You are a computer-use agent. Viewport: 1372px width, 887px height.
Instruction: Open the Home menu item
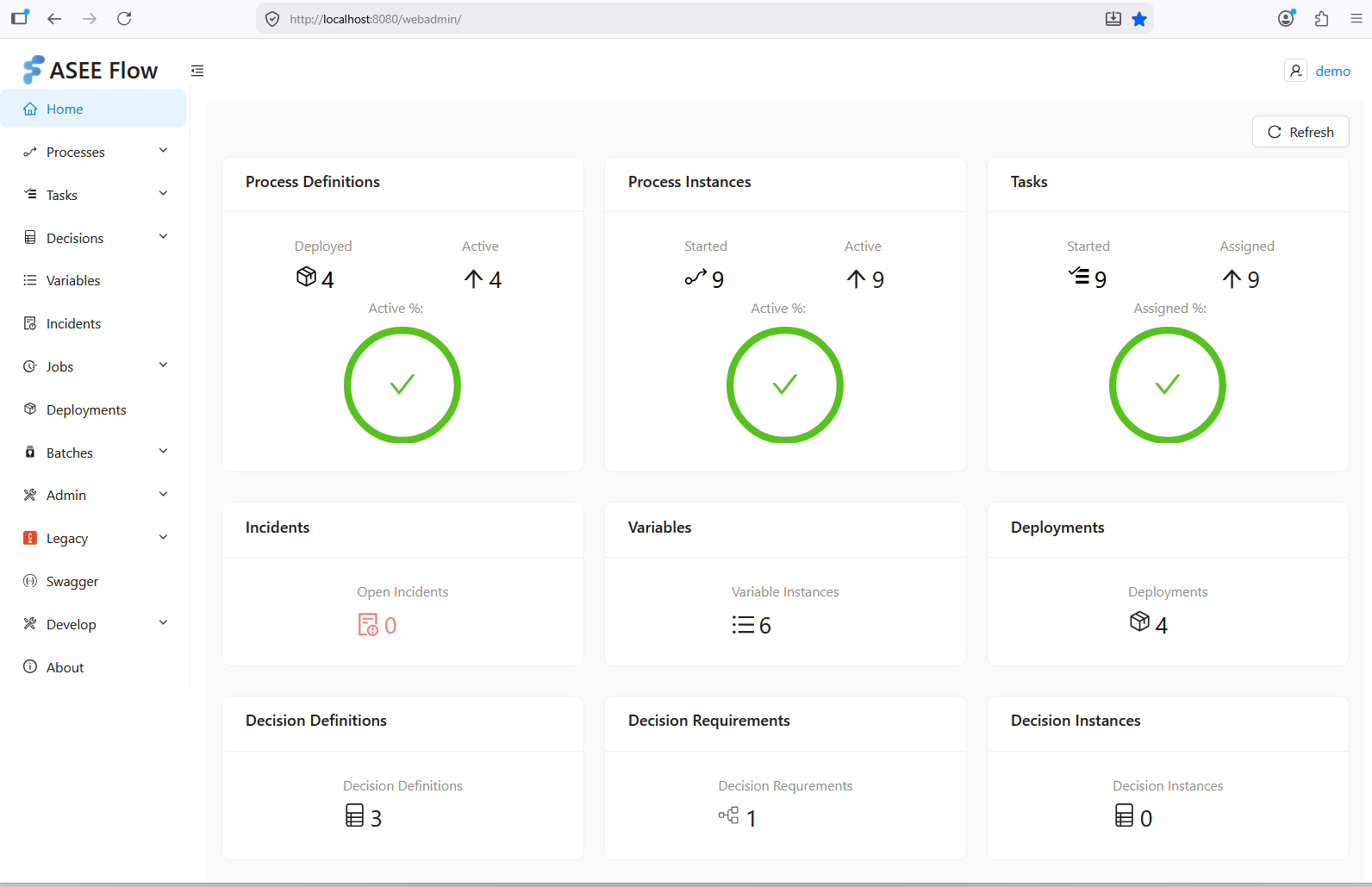[x=93, y=109]
